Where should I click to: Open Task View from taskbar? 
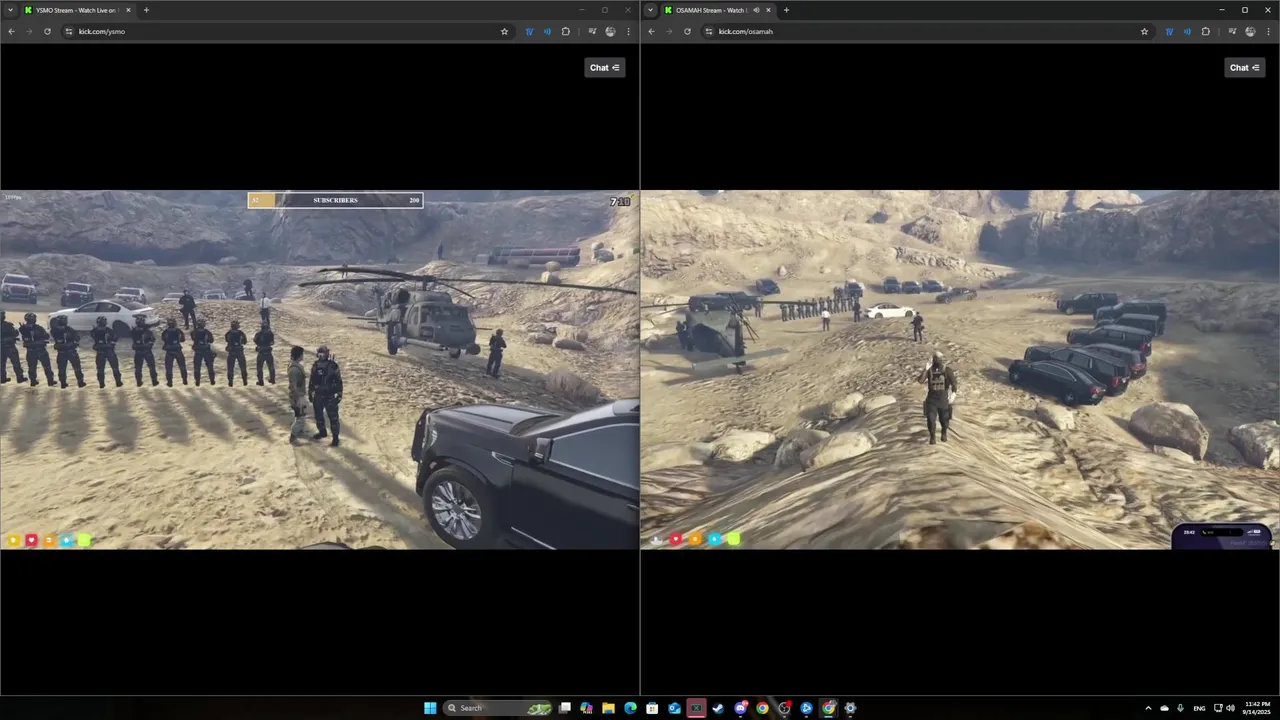click(565, 708)
